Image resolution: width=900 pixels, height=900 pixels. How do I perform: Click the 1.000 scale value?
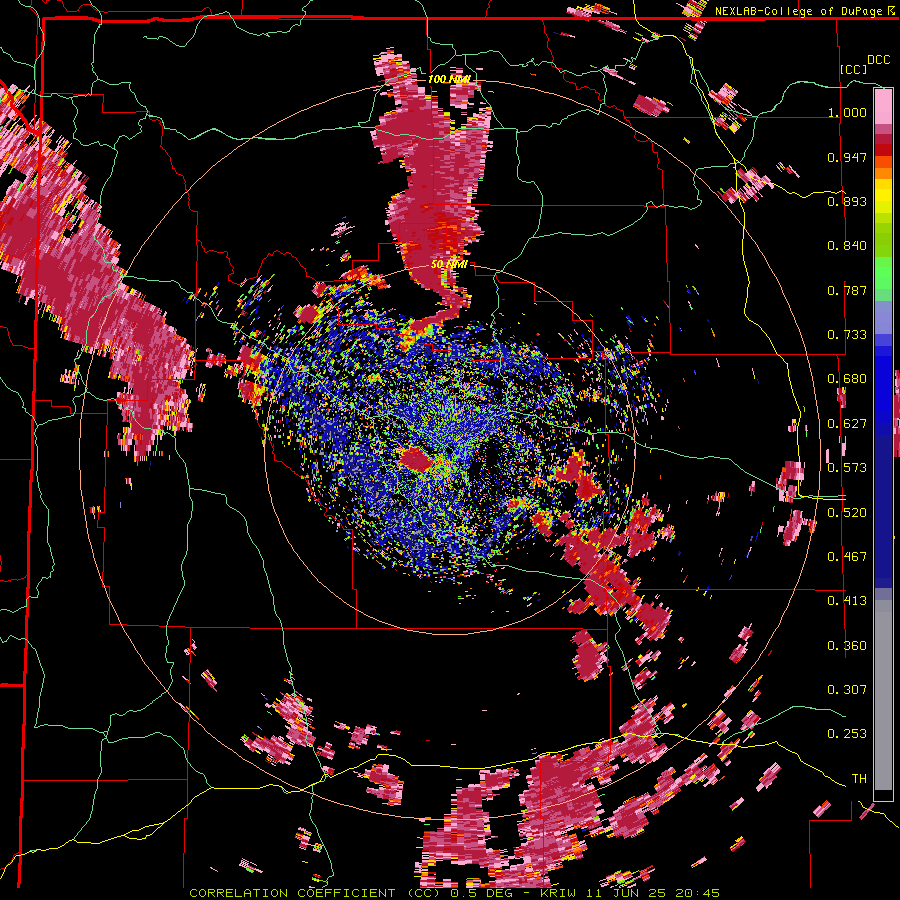coord(847,112)
